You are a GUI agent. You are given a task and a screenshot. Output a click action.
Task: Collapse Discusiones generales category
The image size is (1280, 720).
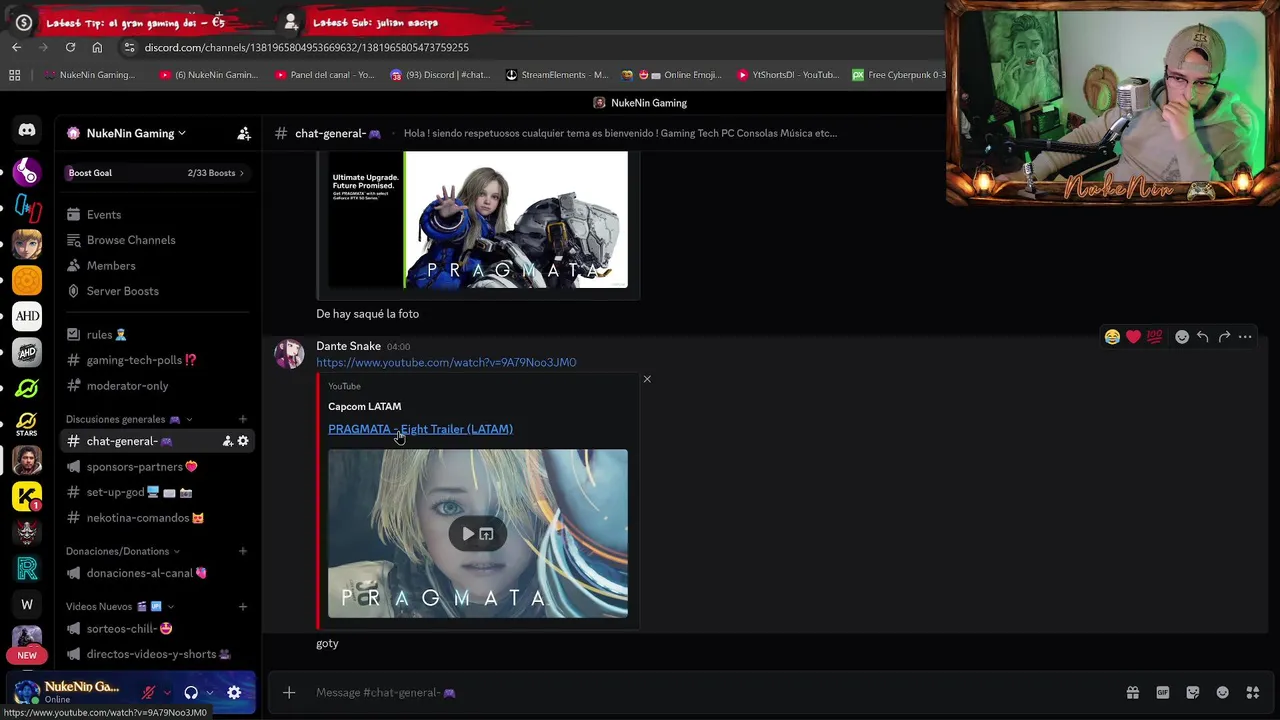click(x=129, y=419)
